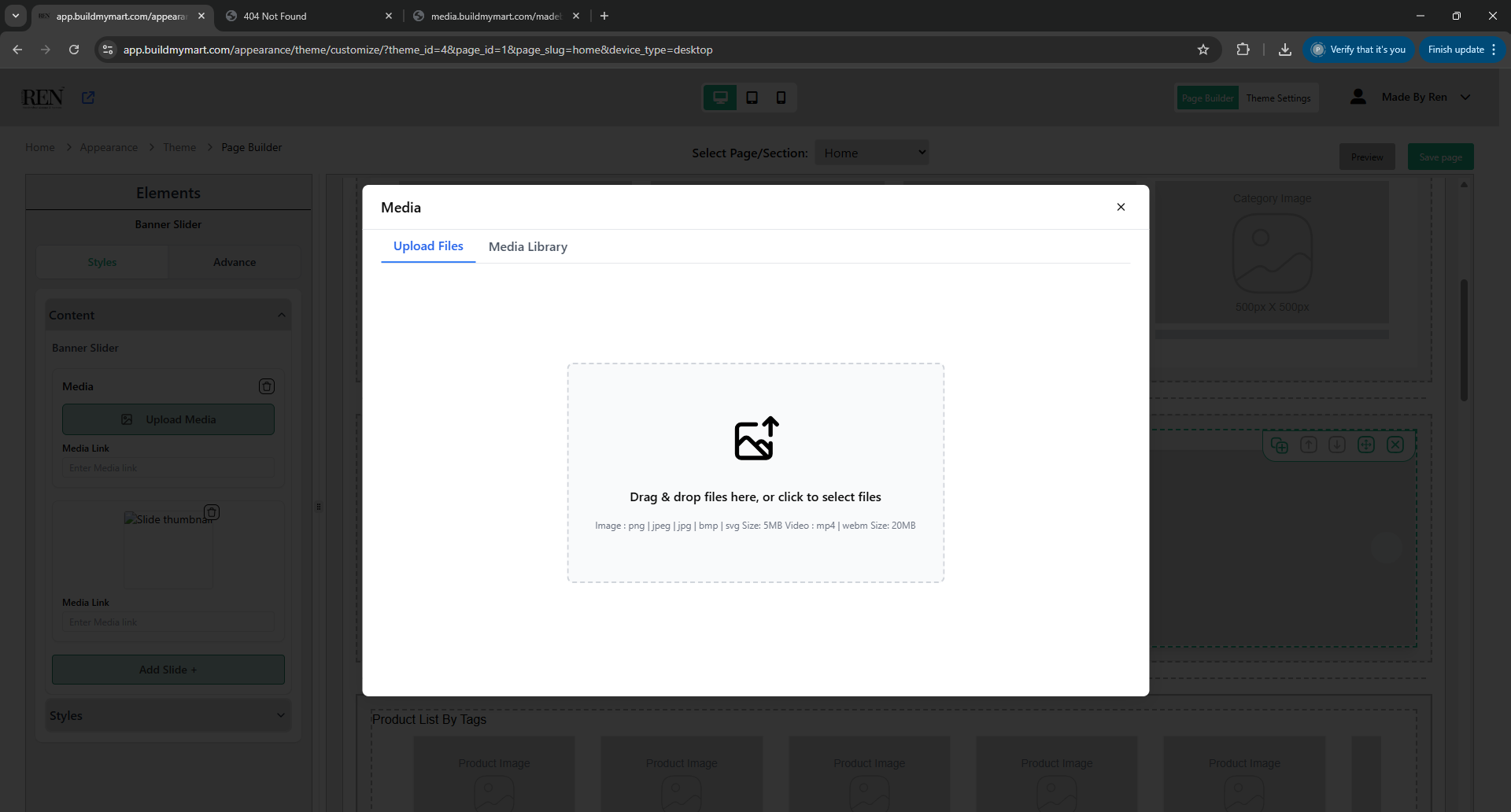1511x812 pixels.
Task: Duplicate the selected banner element icon
Action: coord(1280,445)
